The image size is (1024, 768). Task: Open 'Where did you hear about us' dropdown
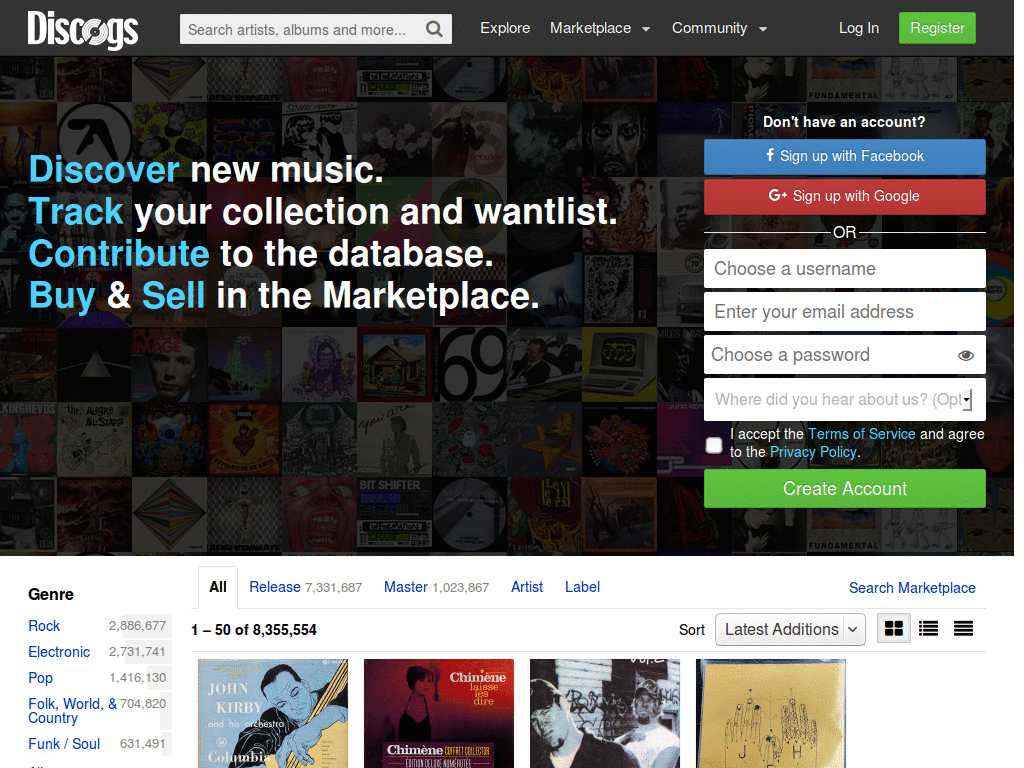[x=844, y=399]
